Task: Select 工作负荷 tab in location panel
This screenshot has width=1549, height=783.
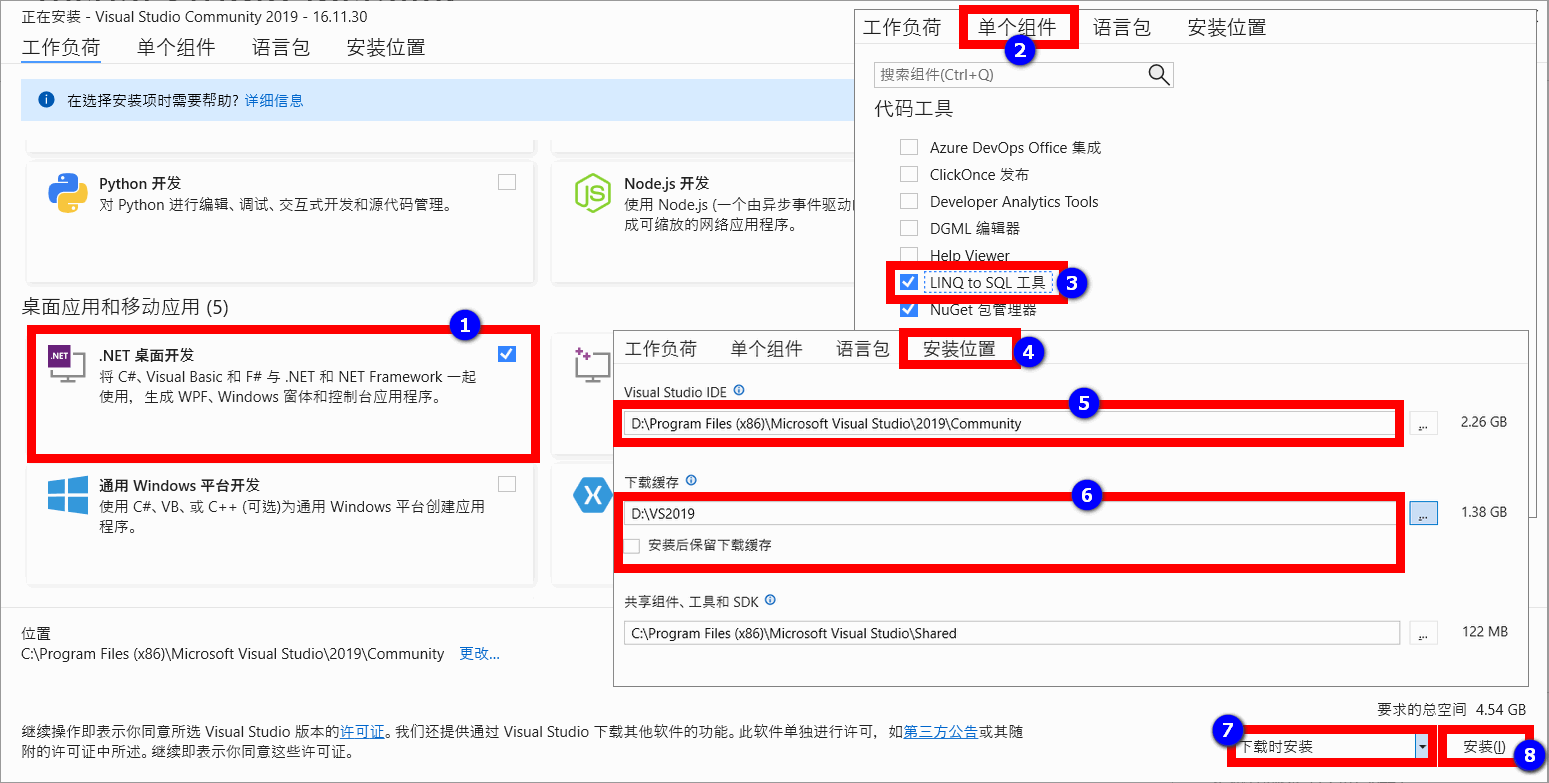Action: 661,349
